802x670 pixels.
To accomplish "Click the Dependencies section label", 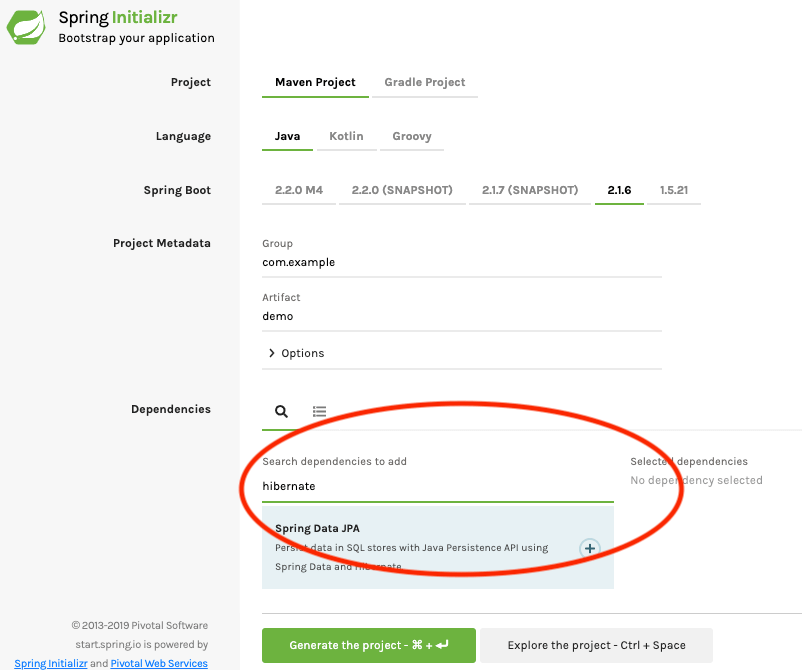I will [171, 409].
